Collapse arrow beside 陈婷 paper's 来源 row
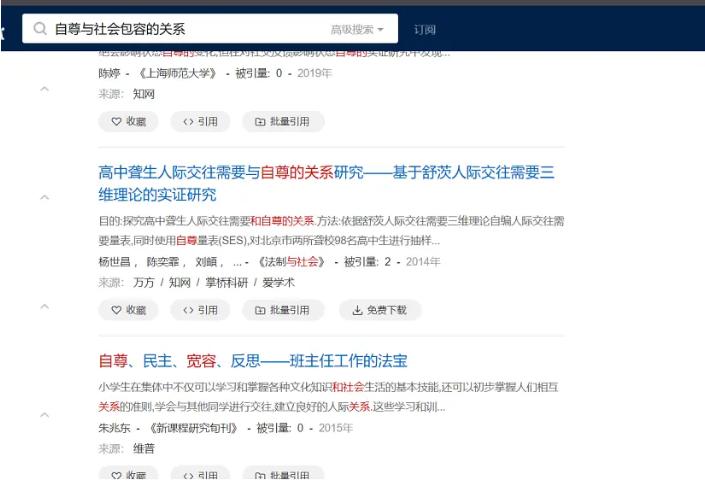The image size is (705, 490). tap(45, 89)
